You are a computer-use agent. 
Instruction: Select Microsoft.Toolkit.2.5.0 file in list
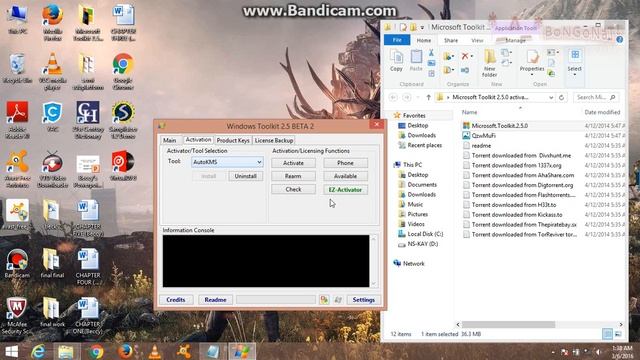click(500, 126)
